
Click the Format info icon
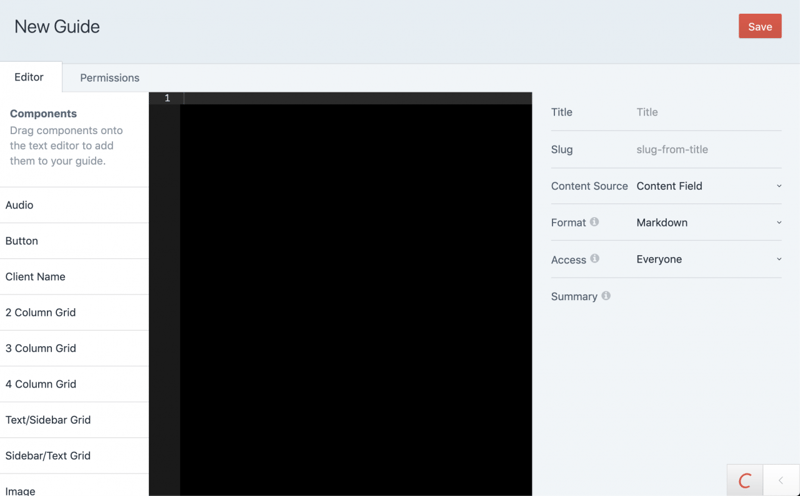click(594, 222)
